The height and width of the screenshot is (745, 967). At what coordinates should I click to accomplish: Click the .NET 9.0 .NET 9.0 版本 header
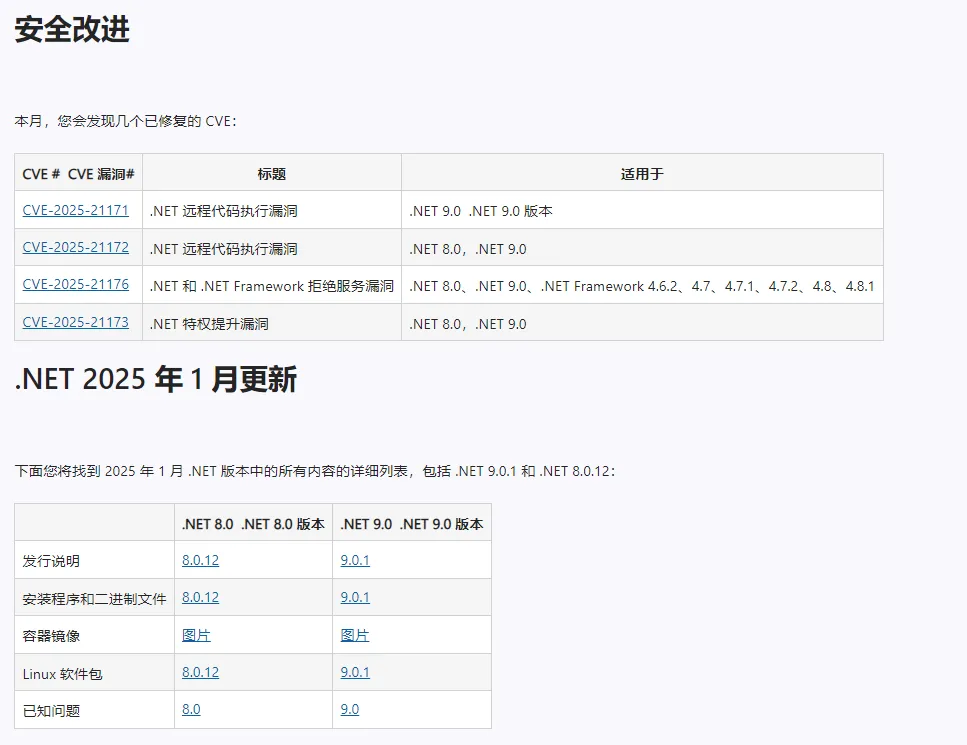coord(412,524)
